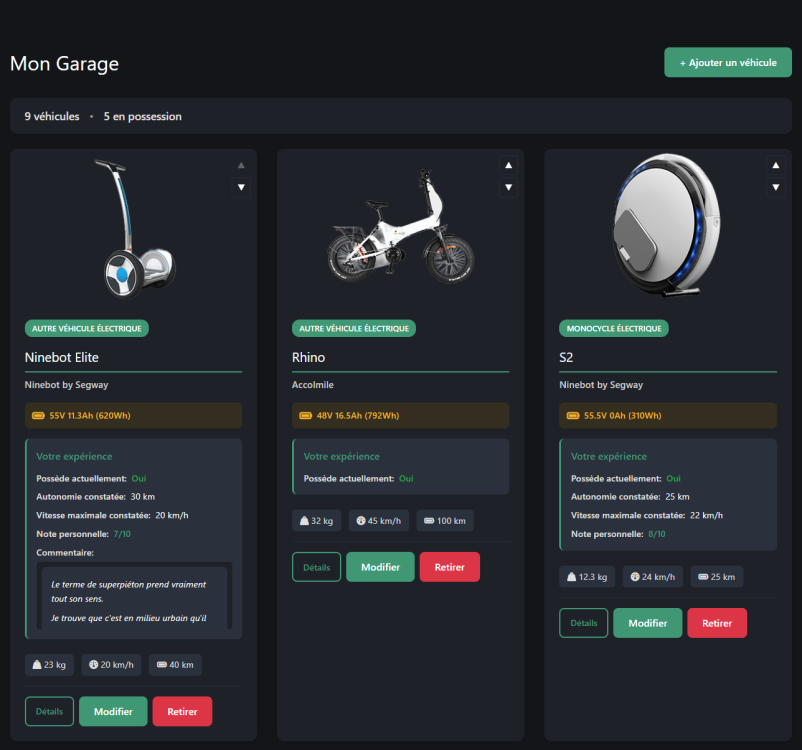Click the Ninebot Elite 23 kg weight badge

tap(49, 665)
